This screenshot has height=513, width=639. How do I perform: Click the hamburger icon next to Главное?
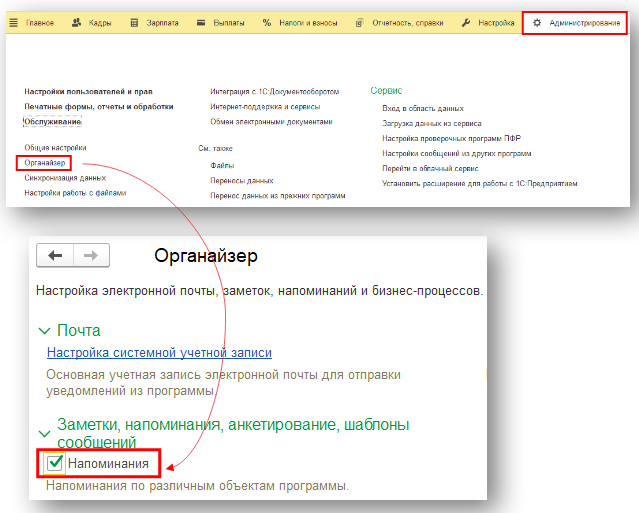pyautogui.click(x=16, y=22)
